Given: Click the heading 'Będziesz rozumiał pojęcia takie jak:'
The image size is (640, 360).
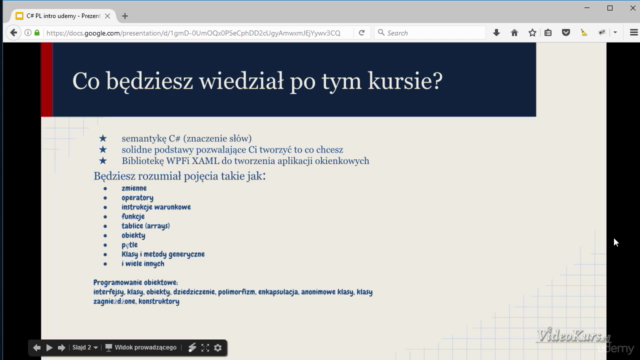Looking at the screenshot, I should 180,176.
